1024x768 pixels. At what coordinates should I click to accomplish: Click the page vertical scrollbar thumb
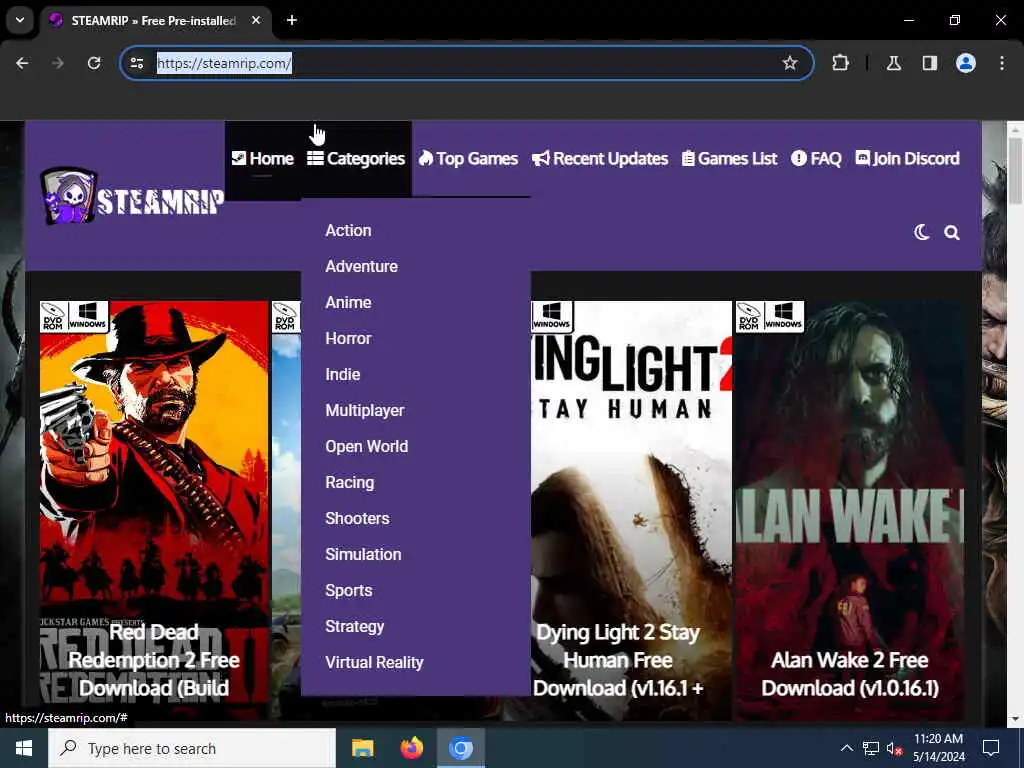[x=1015, y=170]
